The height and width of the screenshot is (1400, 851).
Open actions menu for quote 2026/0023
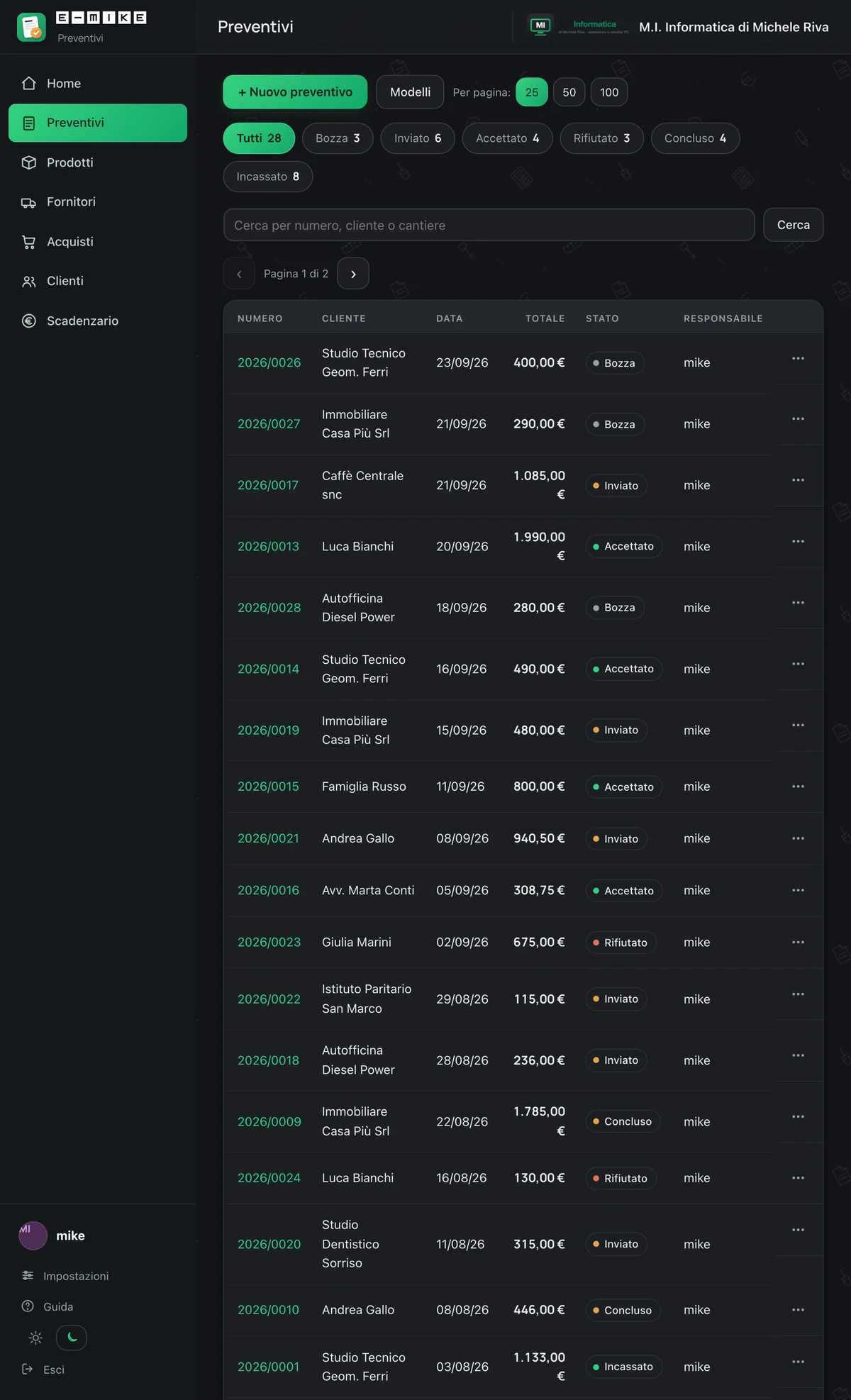click(798, 942)
